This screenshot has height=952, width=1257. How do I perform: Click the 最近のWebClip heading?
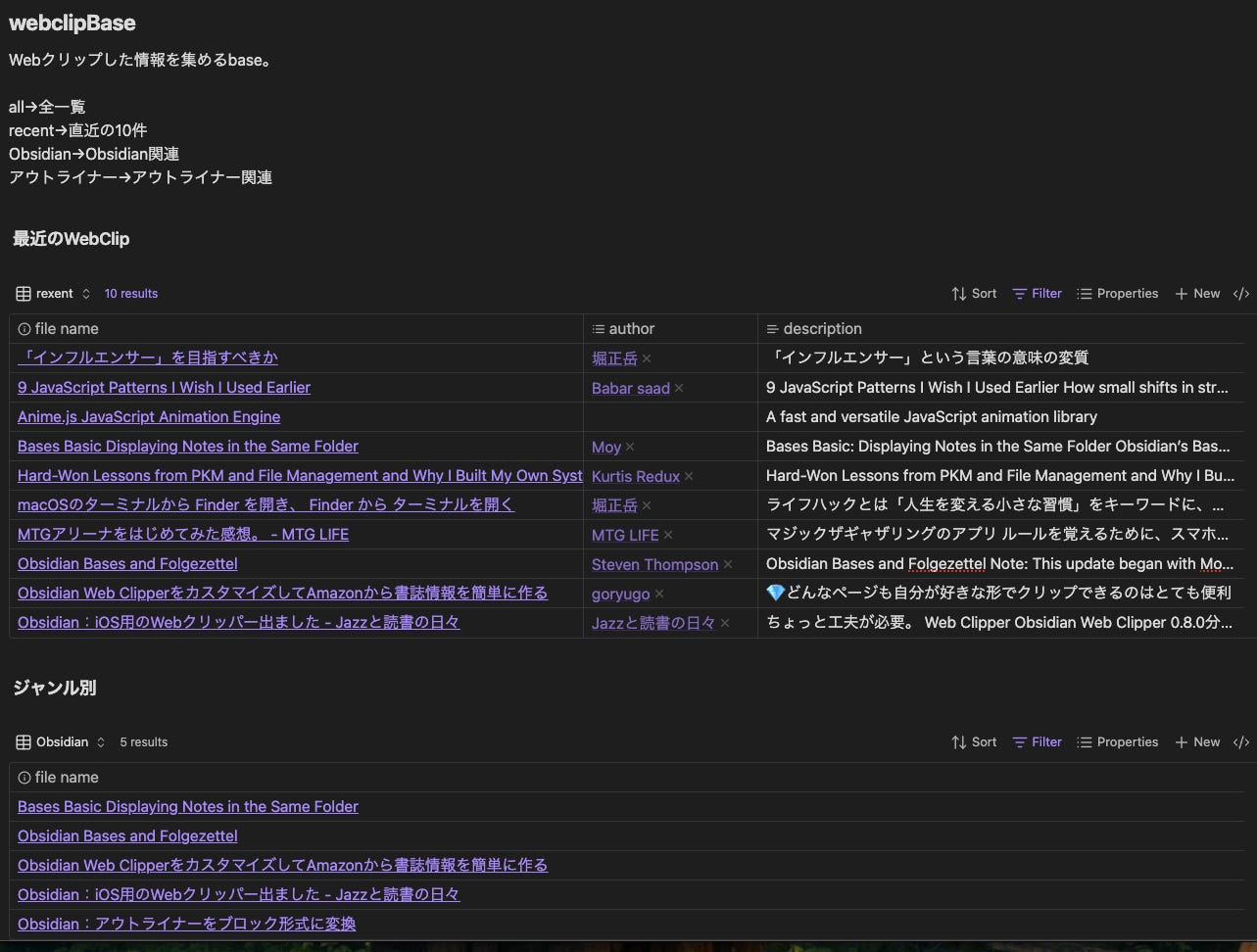[71, 239]
